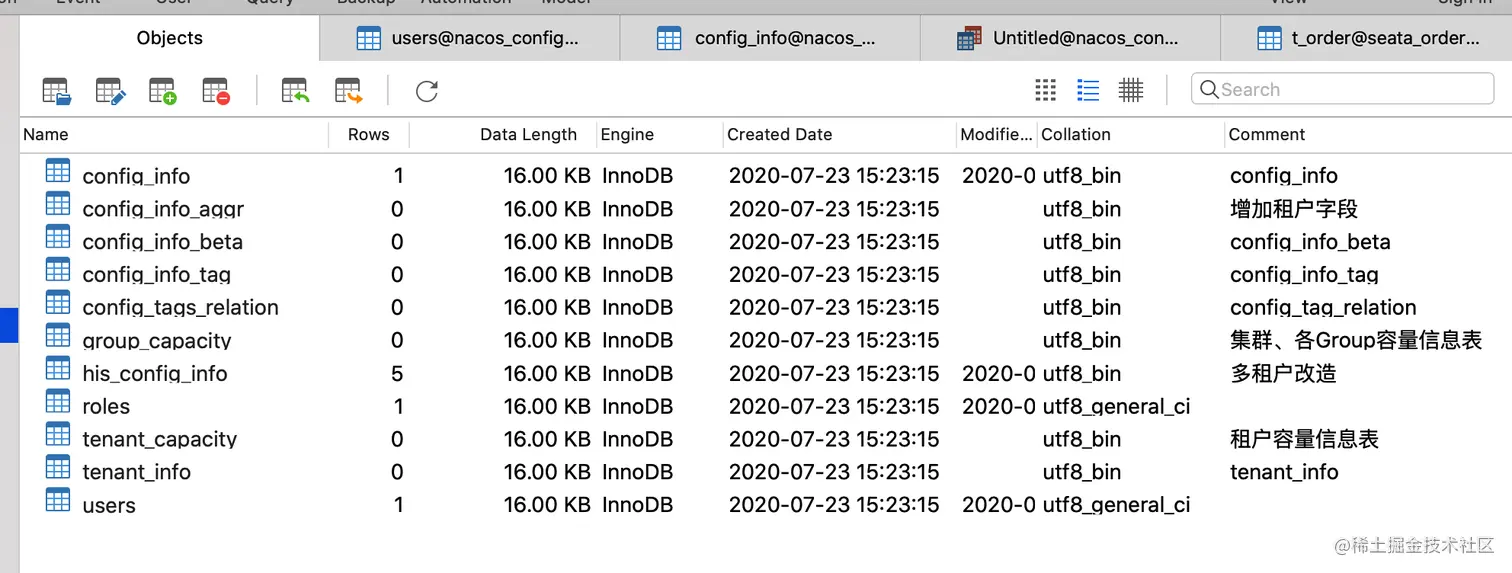Screen dimensions: 1512x573
Task: Select the roles table entry
Action: pyautogui.click(x=106, y=406)
